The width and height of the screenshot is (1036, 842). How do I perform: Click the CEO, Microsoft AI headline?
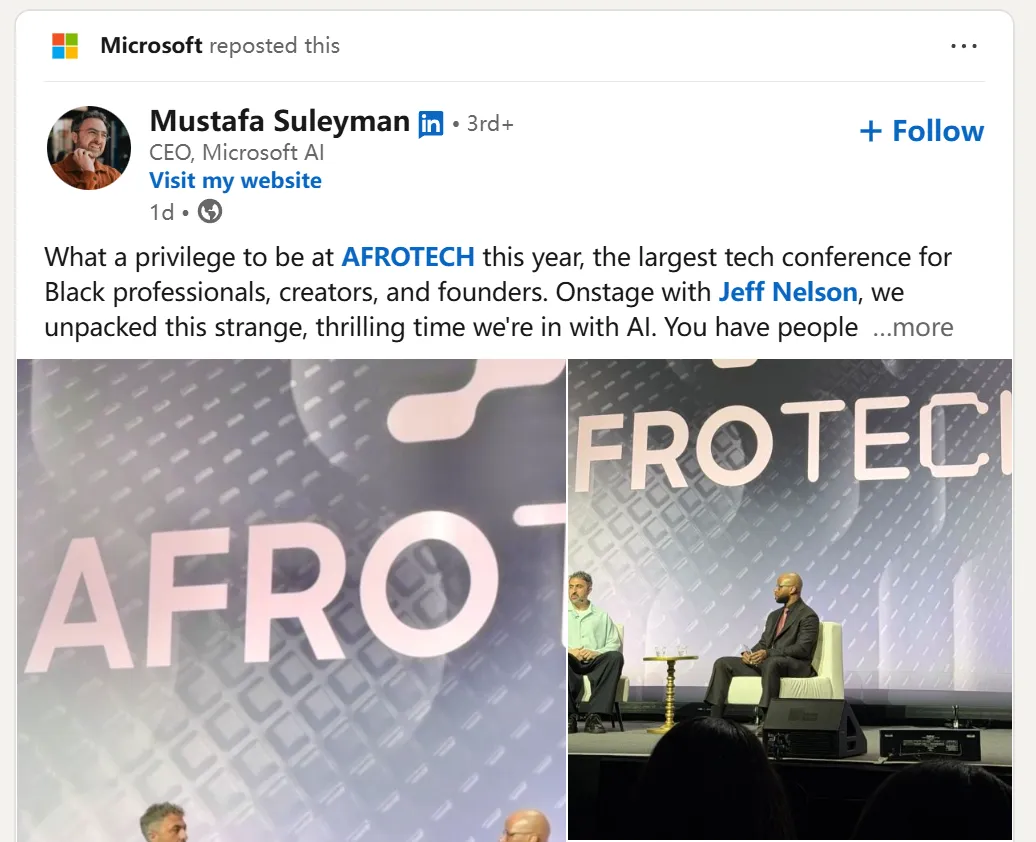(x=236, y=153)
